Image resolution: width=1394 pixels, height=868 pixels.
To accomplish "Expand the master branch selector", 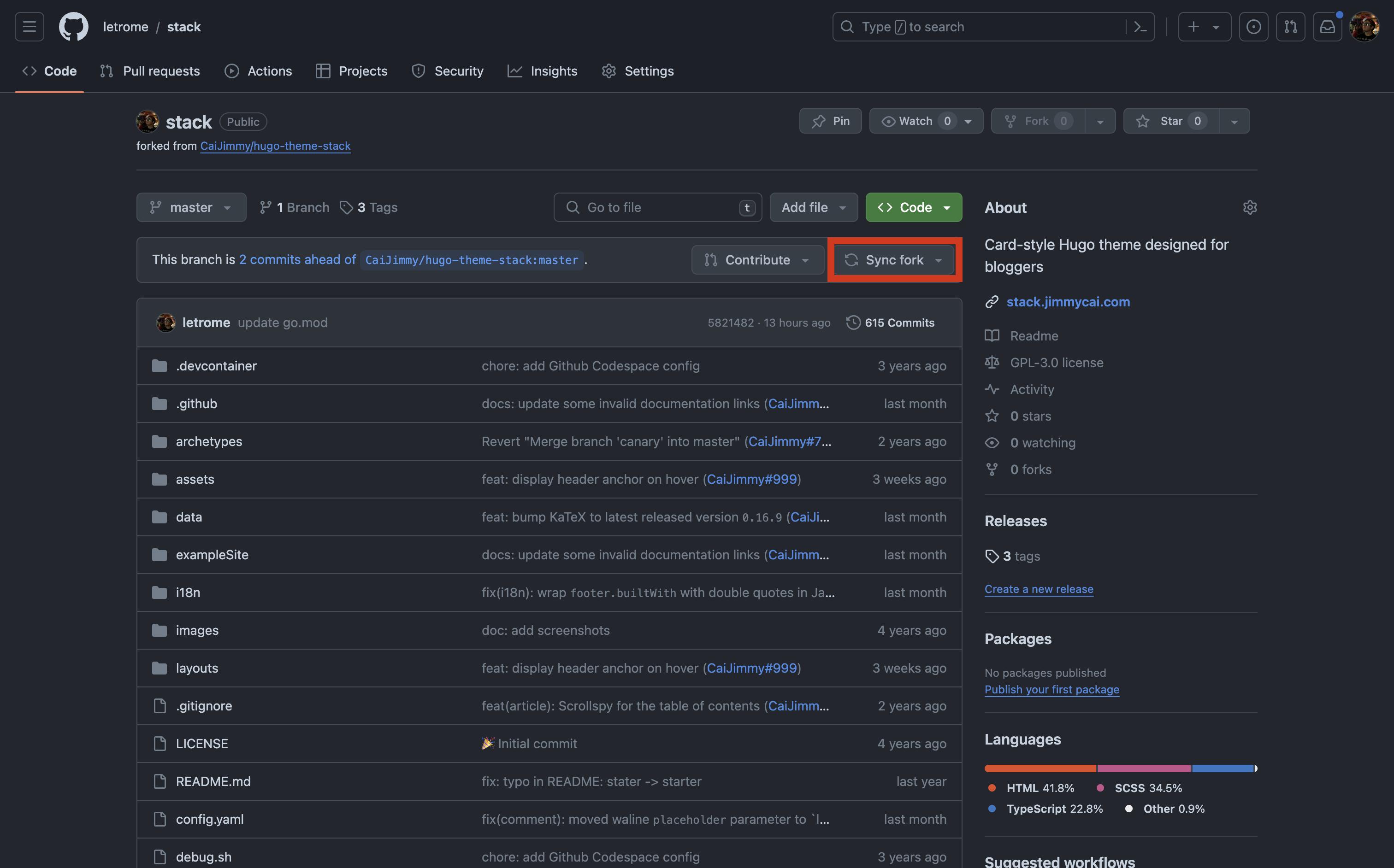I will [x=191, y=207].
